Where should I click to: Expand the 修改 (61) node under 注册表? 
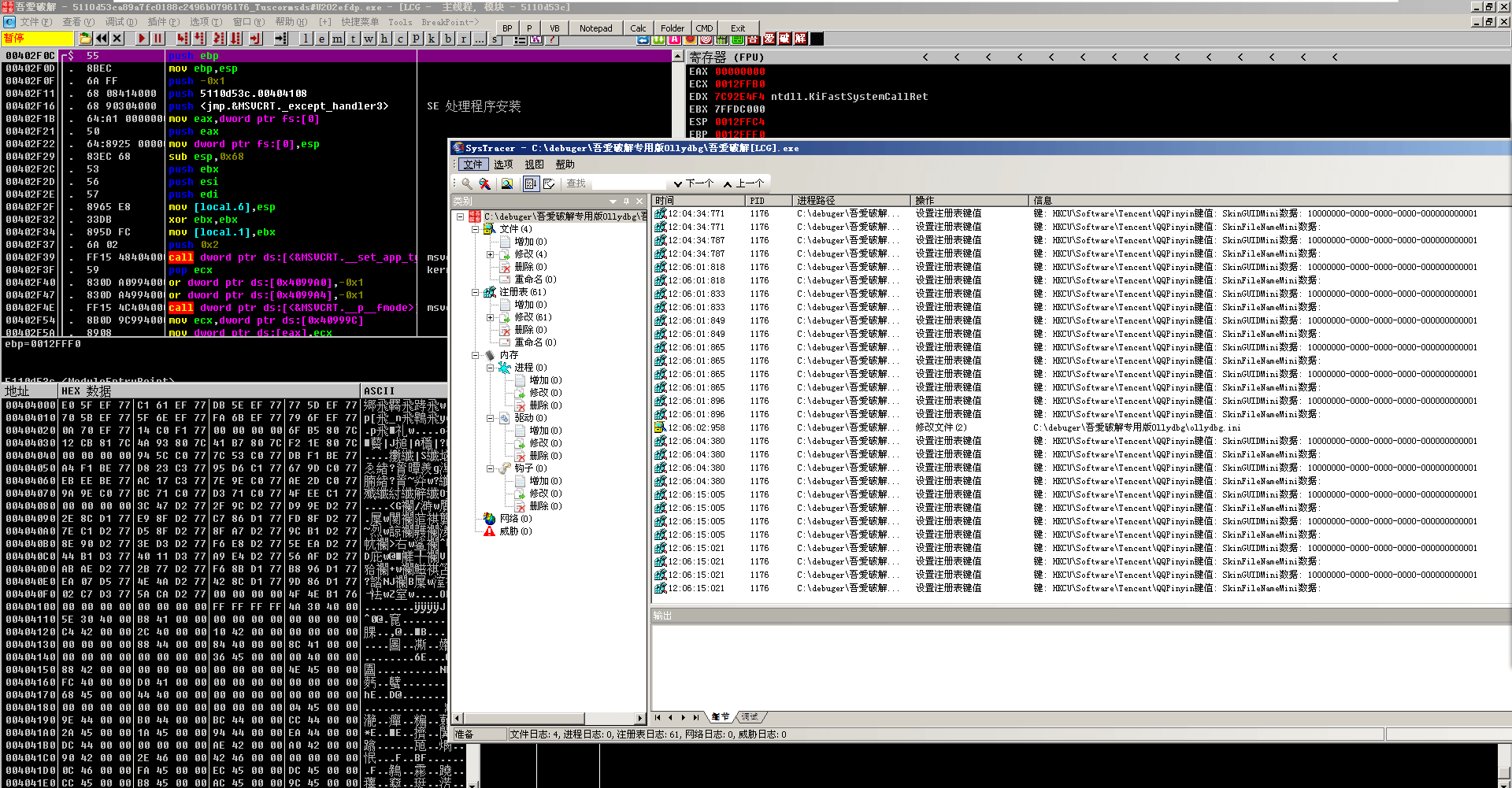coord(490,317)
